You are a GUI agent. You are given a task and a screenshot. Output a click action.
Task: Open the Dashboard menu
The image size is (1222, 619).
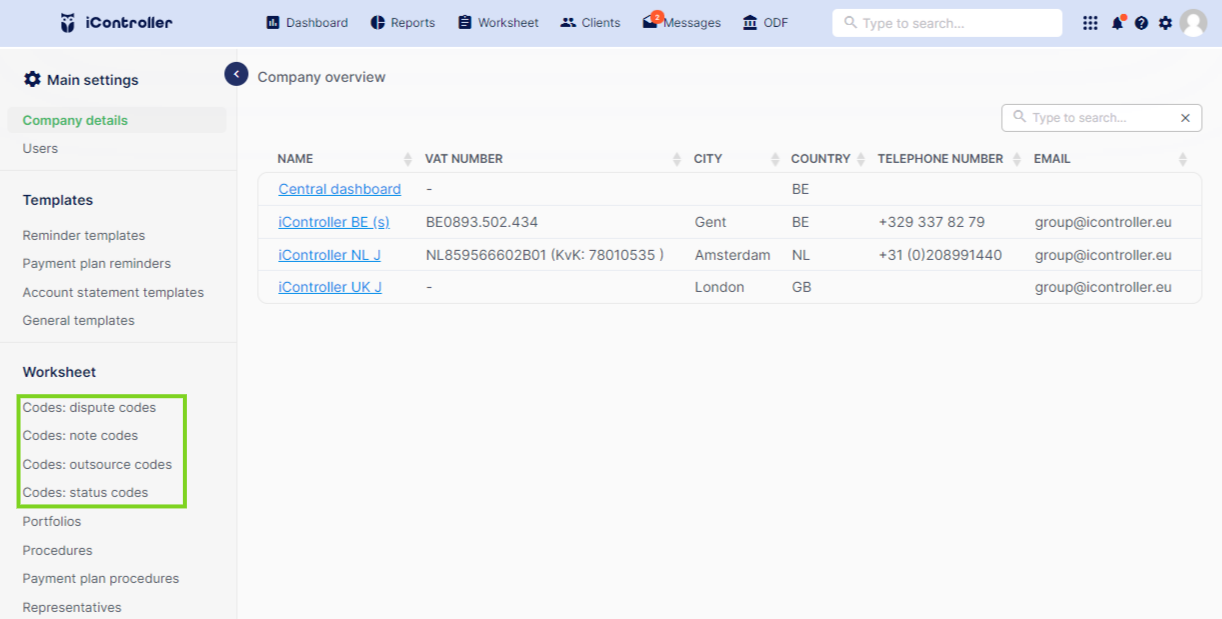point(307,23)
